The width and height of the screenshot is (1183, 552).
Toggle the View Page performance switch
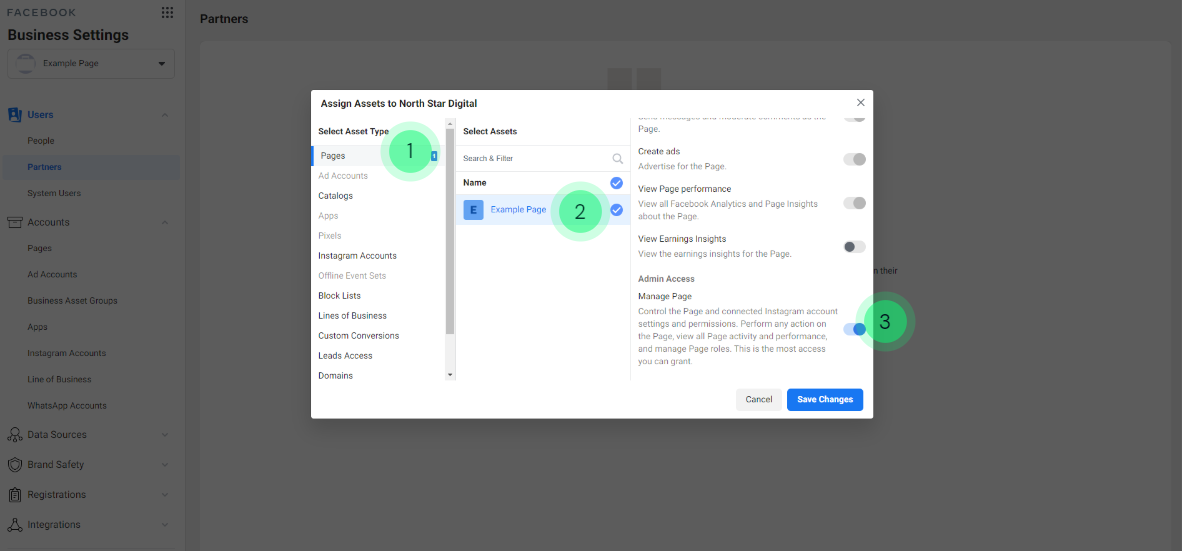(x=855, y=203)
